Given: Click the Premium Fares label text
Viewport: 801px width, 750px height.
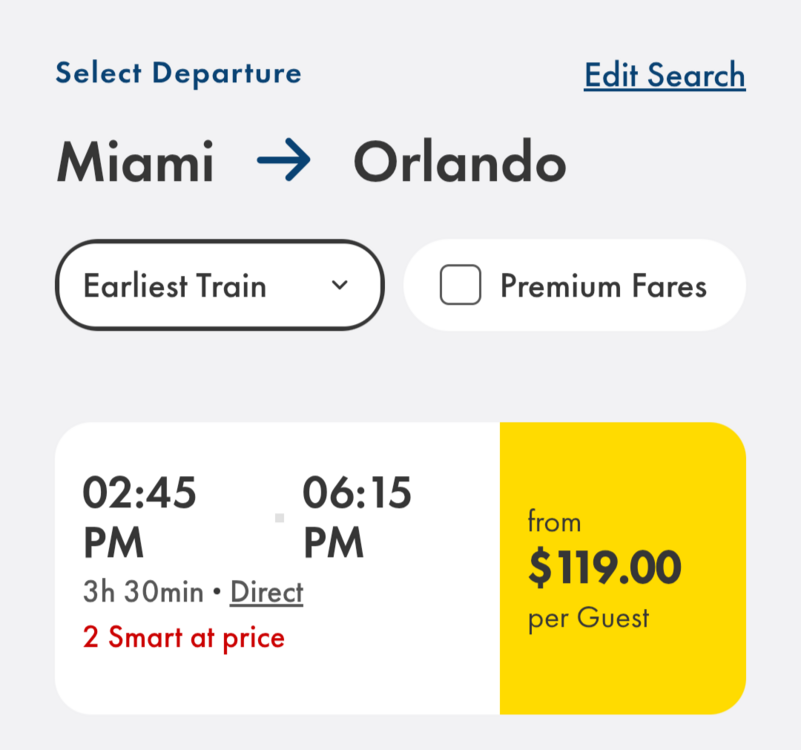Looking at the screenshot, I should click(603, 286).
